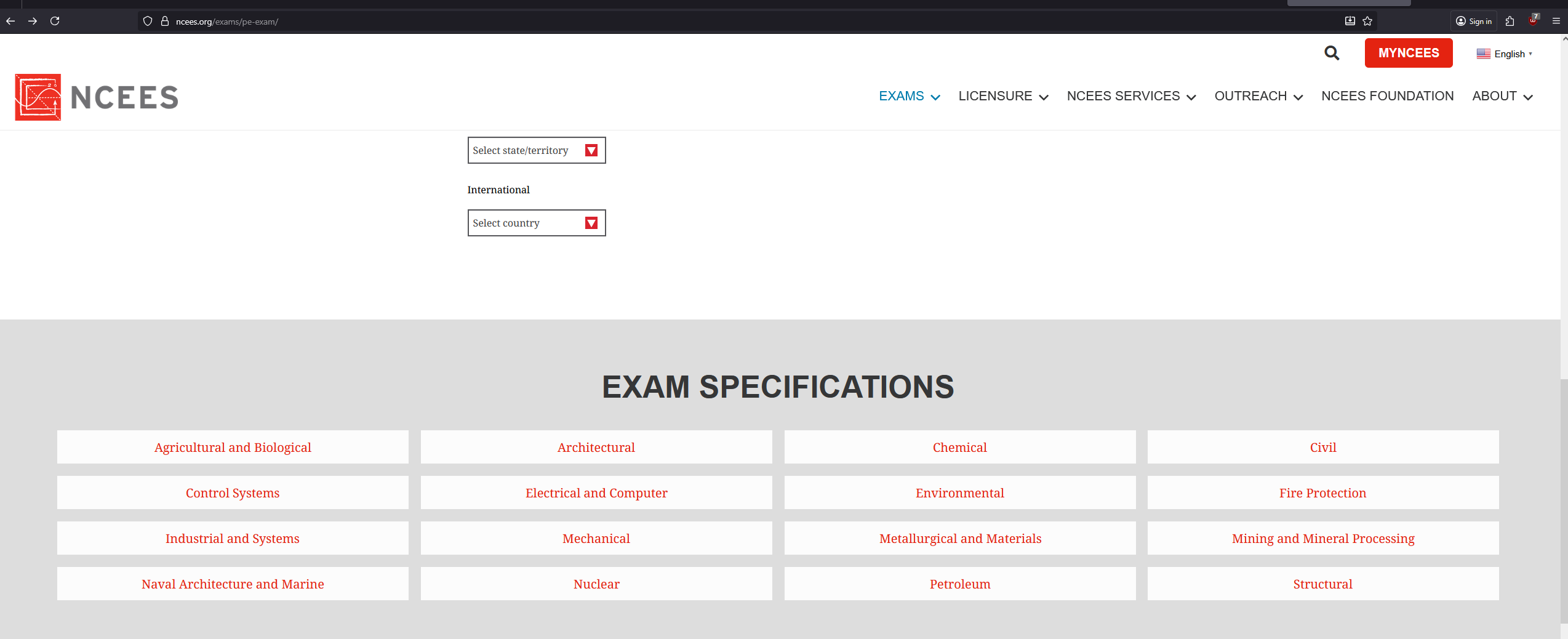Open Electrical and Computer exam specifications
The image size is (1568, 639).
pos(596,492)
